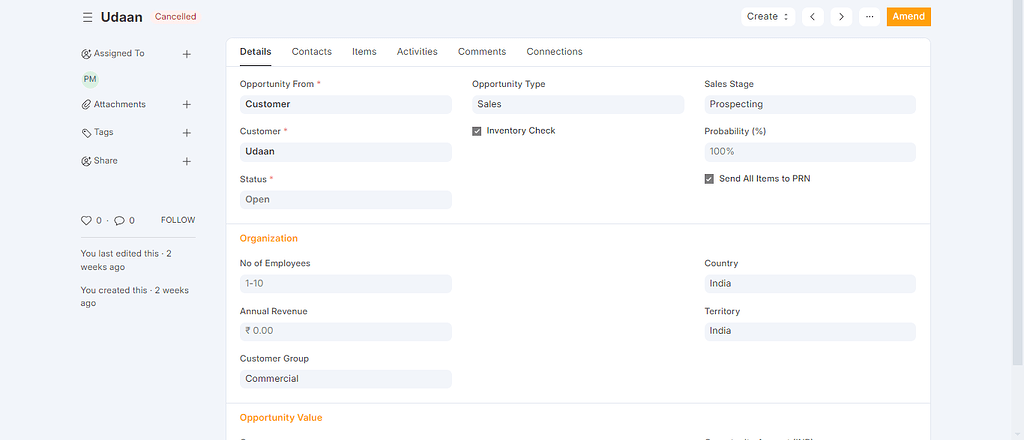Open the Opportunity From field
Image resolution: width=1024 pixels, height=440 pixels.
tap(345, 104)
